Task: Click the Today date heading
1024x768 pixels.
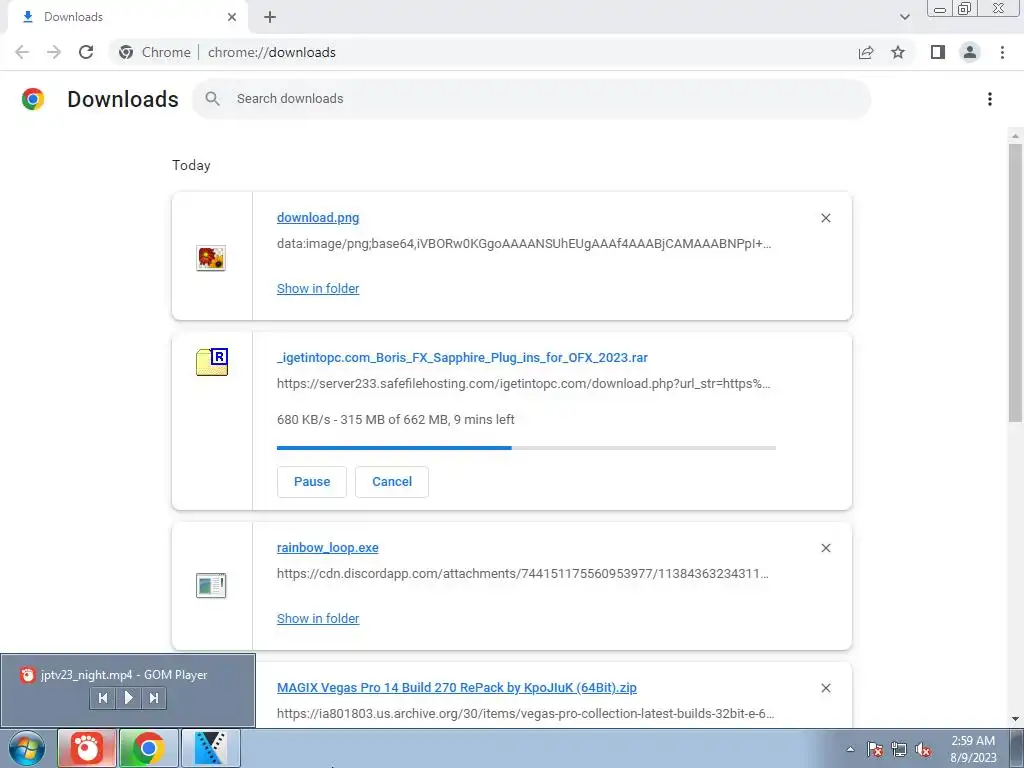Action: pyautogui.click(x=191, y=165)
